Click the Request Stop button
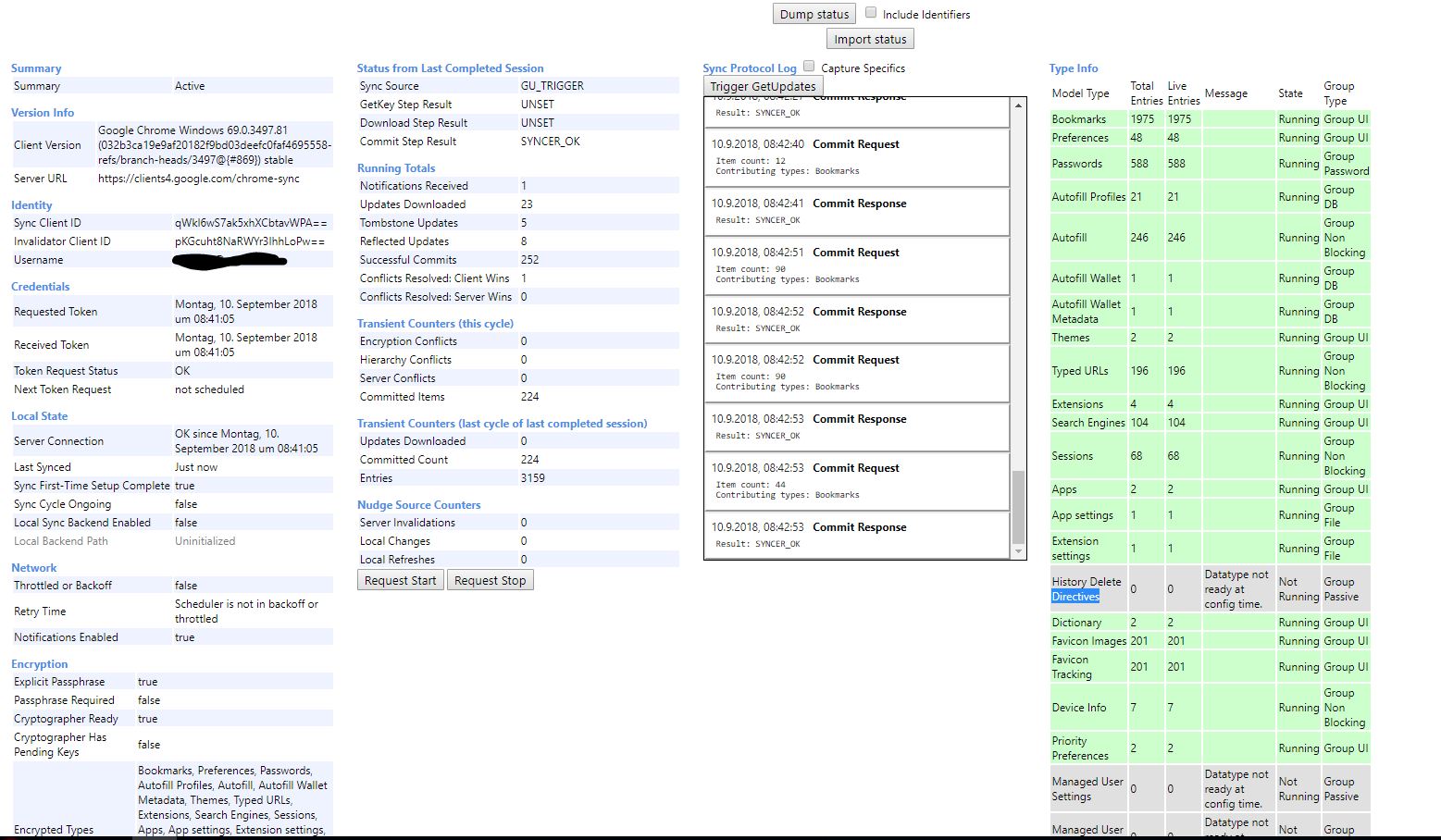The height and width of the screenshot is (840, 1441). [490, 580]
